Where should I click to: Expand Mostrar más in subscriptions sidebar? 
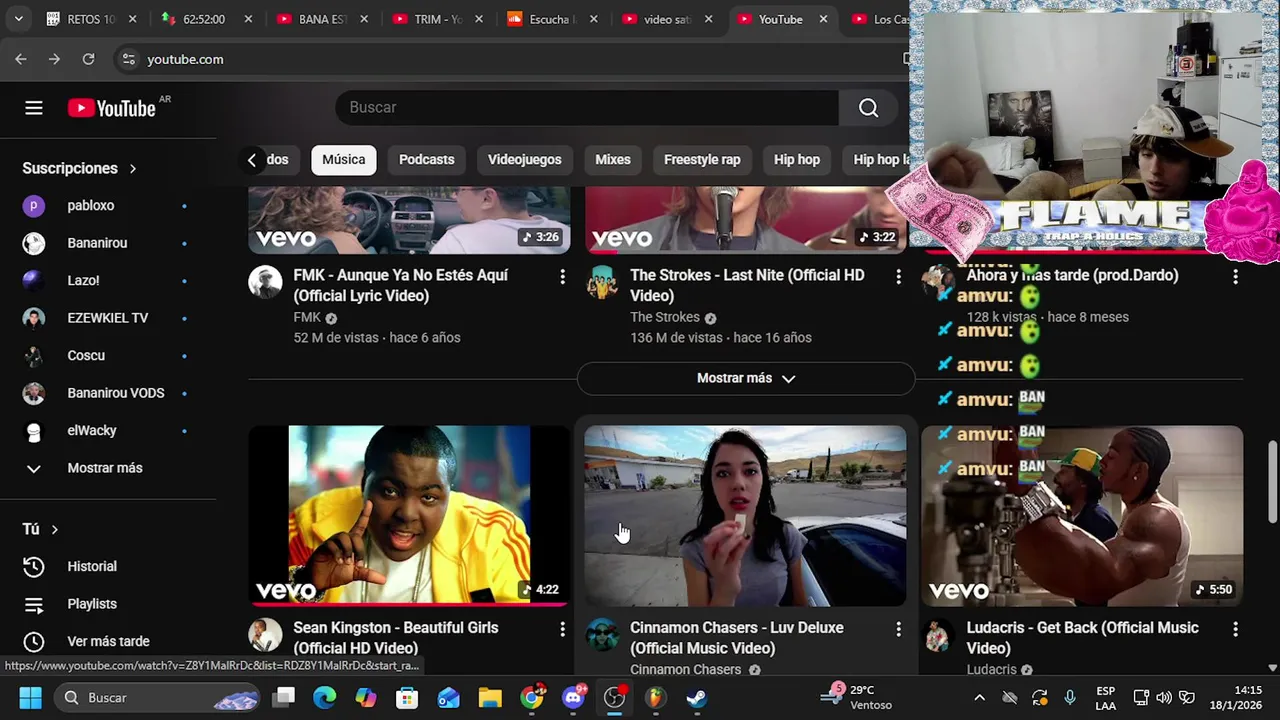tap(108, 468)
